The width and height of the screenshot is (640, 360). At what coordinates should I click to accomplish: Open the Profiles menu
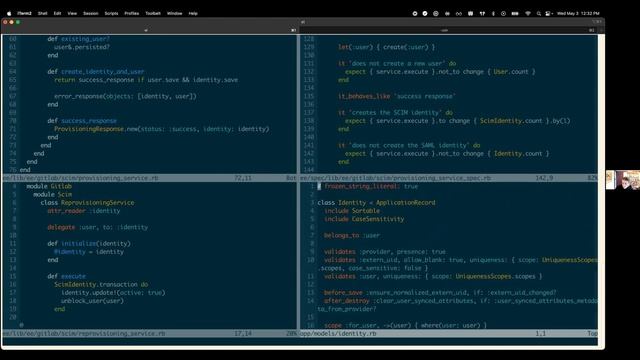131,13
